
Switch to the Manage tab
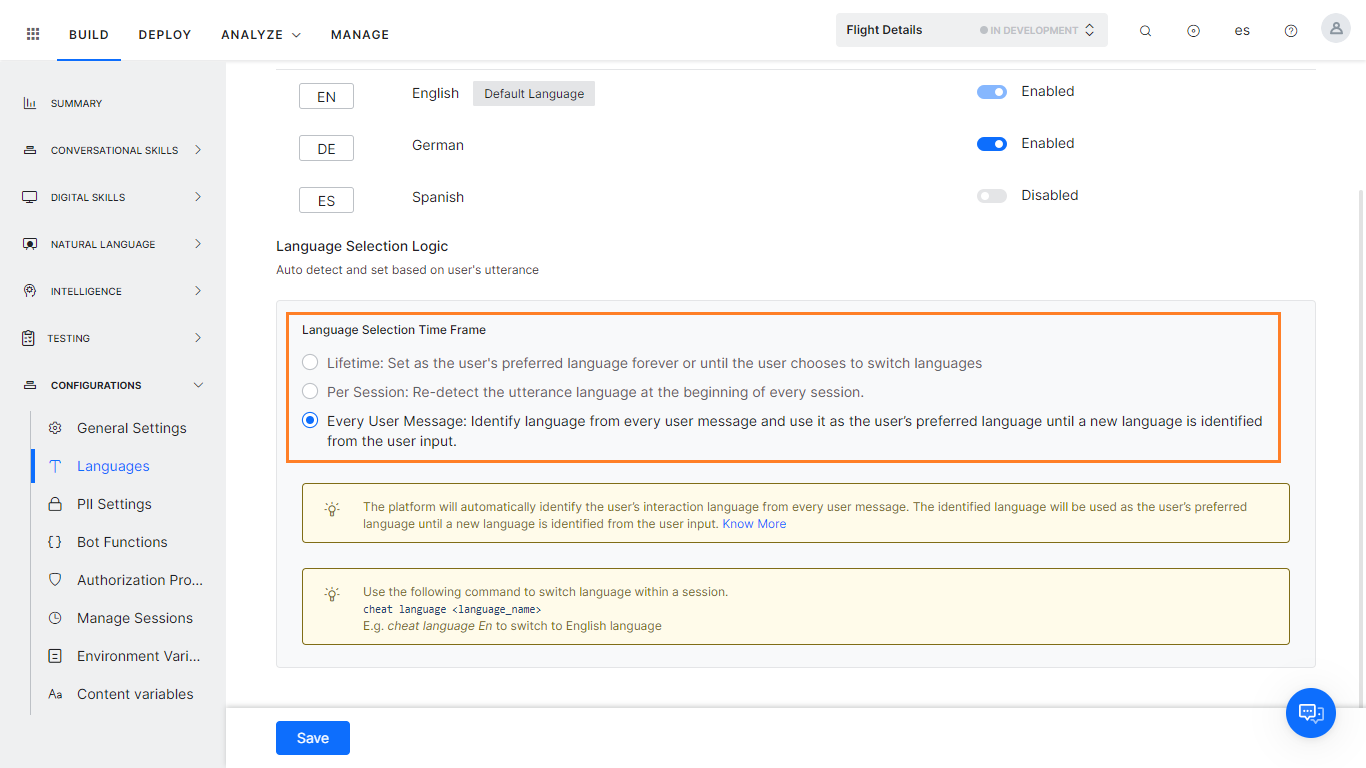359,34
